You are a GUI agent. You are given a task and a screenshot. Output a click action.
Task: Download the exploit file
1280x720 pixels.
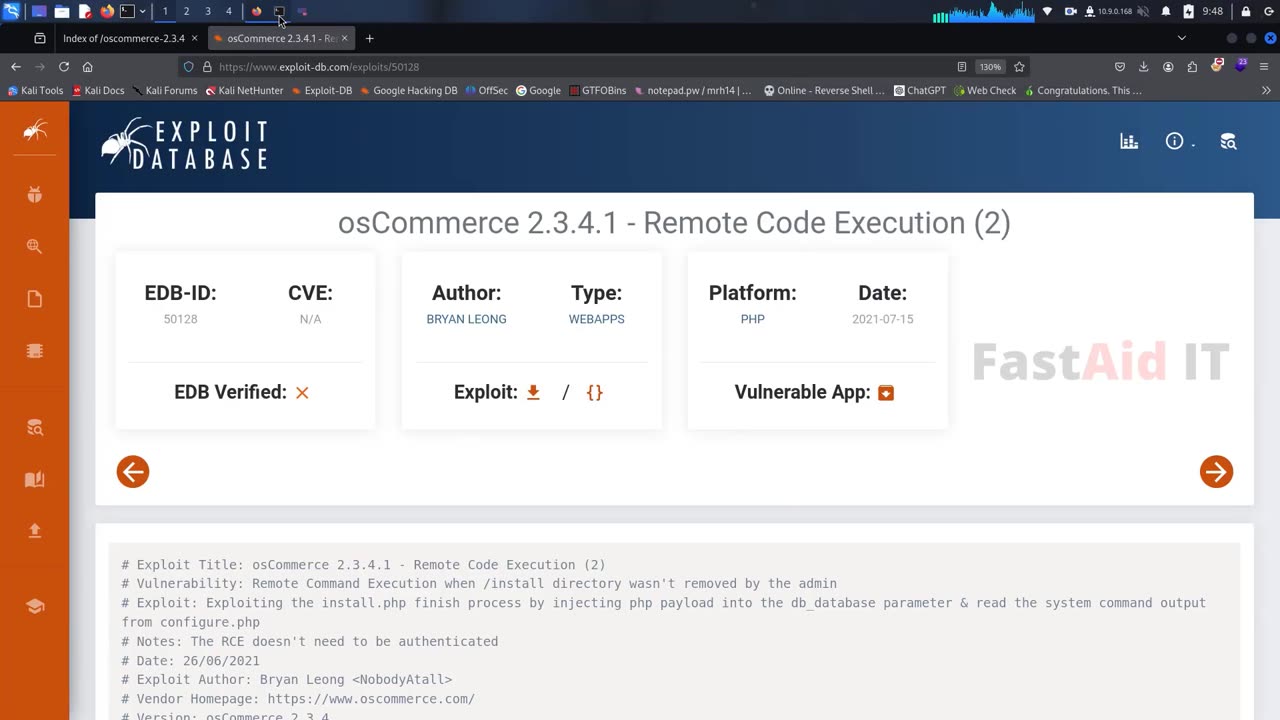(x=533, y=392)
